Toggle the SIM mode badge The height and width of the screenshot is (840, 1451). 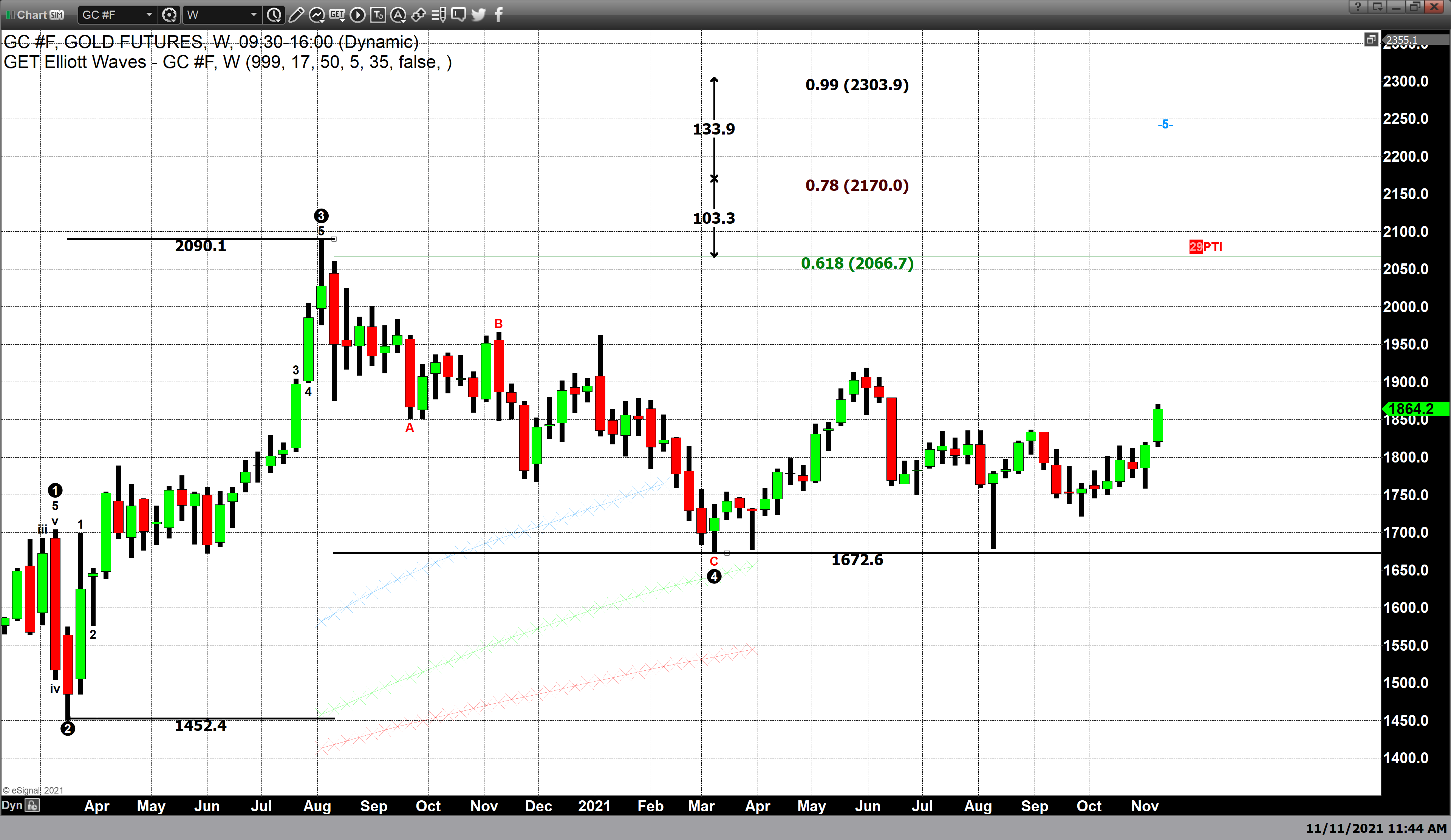pyautogui.click(x=56, y=15)
